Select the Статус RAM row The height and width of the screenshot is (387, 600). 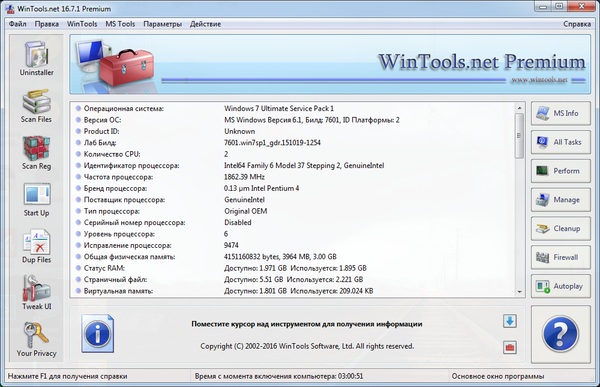pyautogui.click(x=293, y=268)
